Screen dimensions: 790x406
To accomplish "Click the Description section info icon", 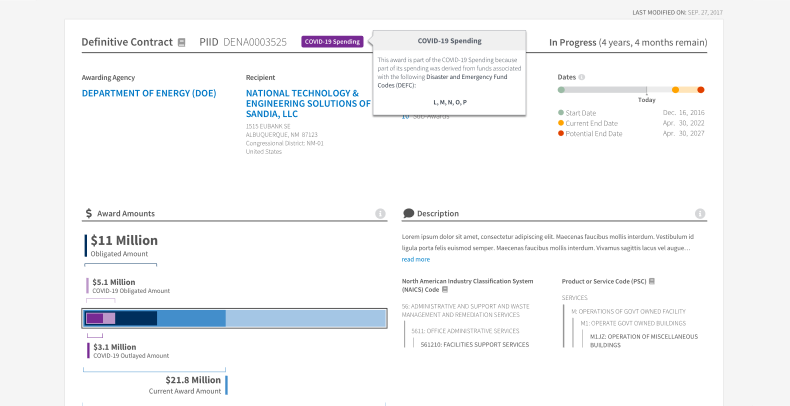I will (x=700, y=214).
